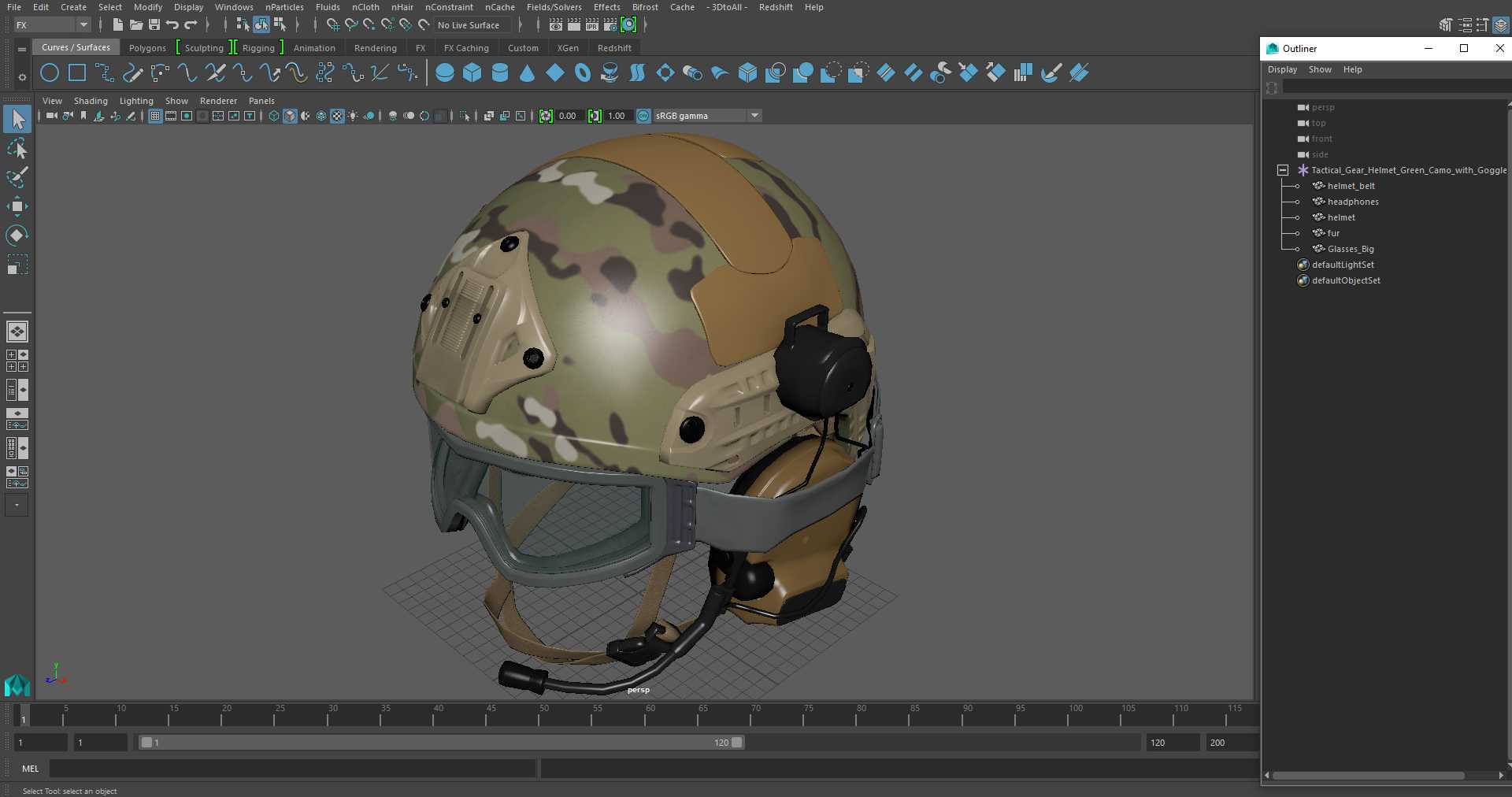Click the NURBS Cube shelf icon
This screenshot has width=1512, height=797.
[x=472, y=73]
